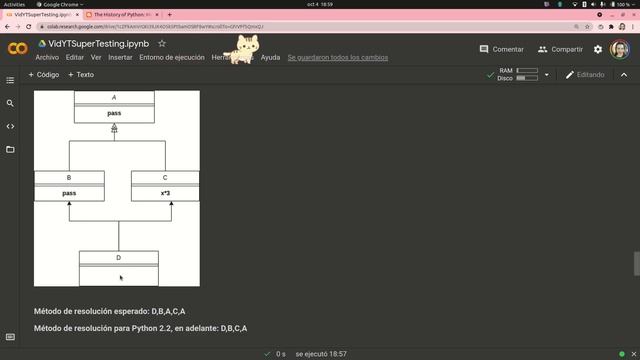
Task: Click Se guardaron todos los cambios link
Action: 338,58
